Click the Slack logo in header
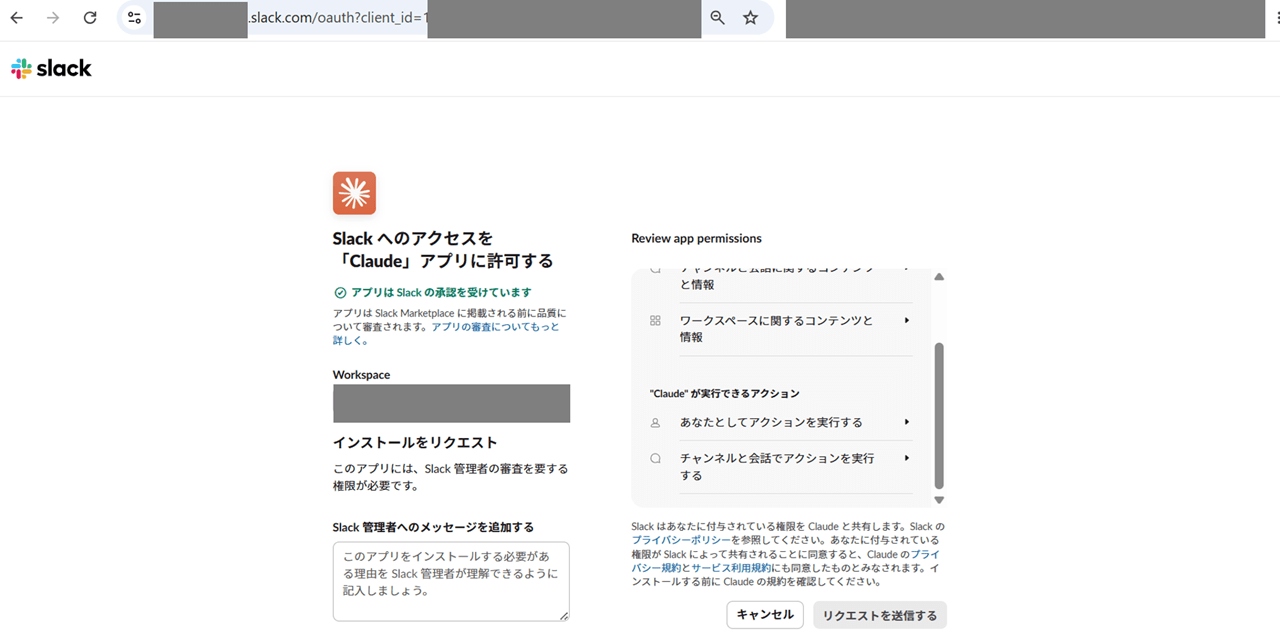The image size is (1280, 635). tap(51, 68)
